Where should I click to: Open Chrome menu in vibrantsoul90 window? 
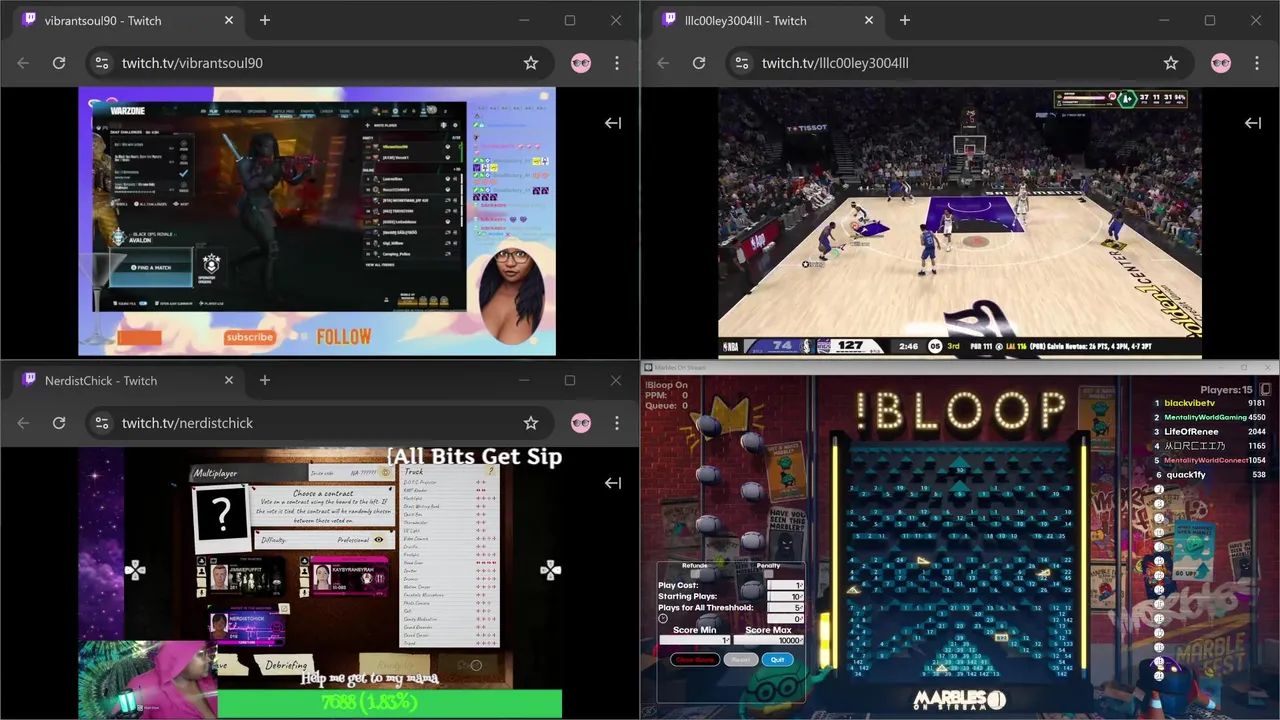[617, 63]
